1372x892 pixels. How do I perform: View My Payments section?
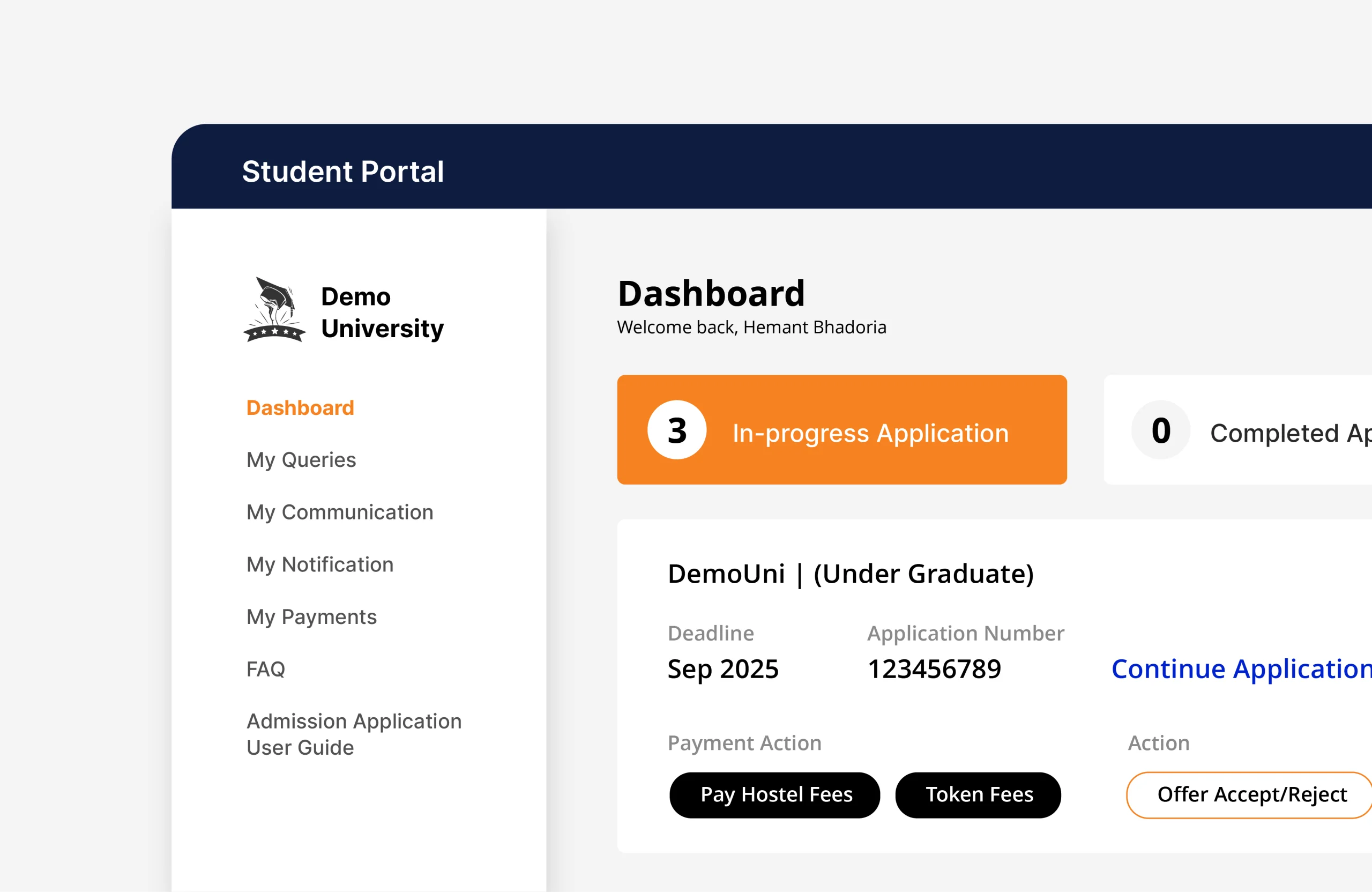pos(311,617)
